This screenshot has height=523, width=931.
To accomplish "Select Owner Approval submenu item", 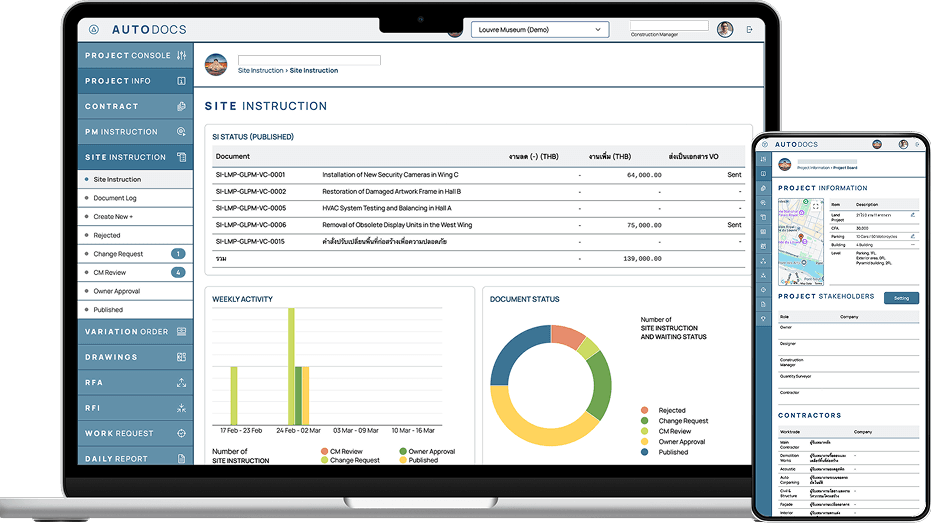I will [135, 291].
